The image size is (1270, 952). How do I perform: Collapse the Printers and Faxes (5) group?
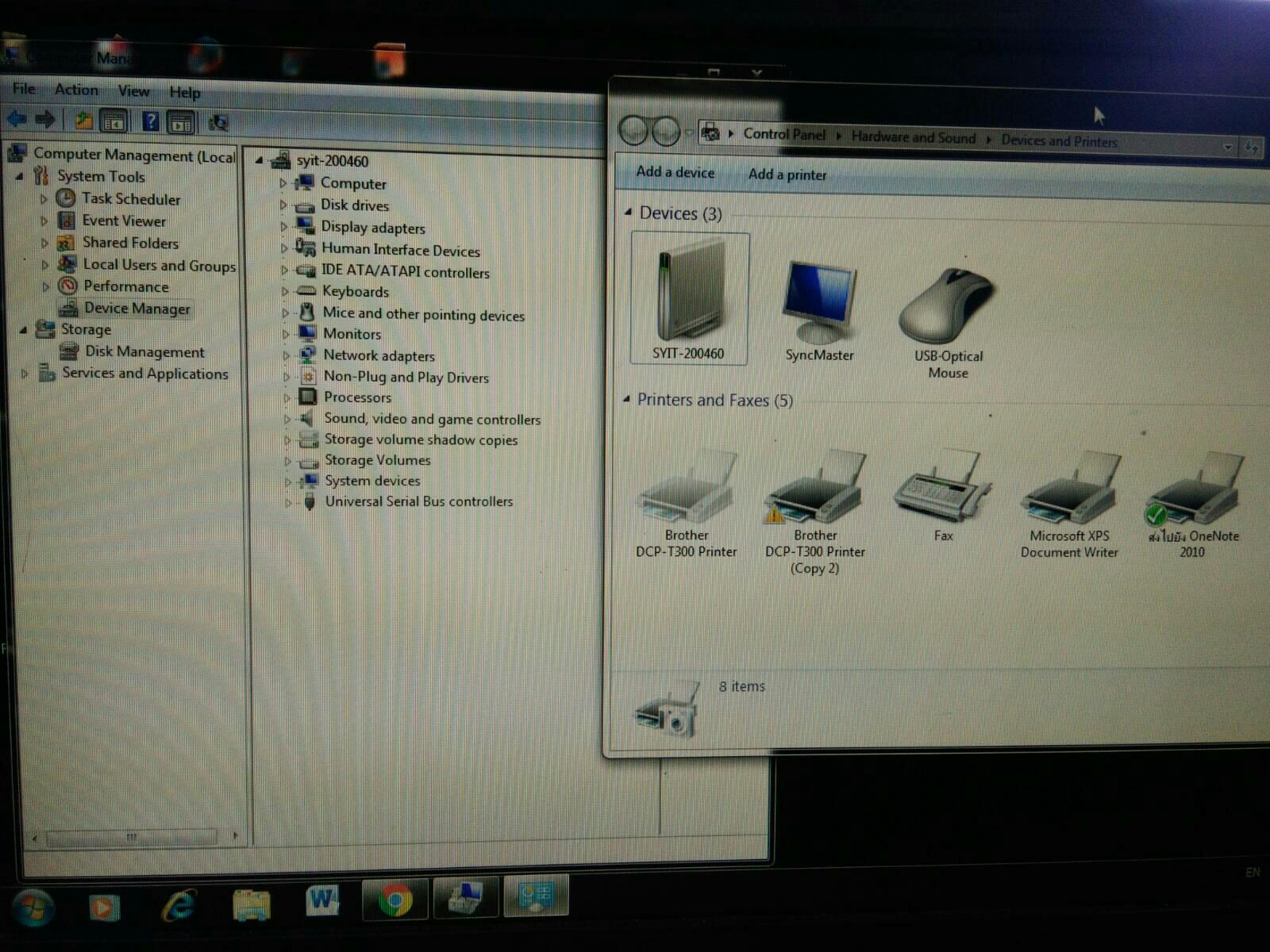tap(626, 398)
